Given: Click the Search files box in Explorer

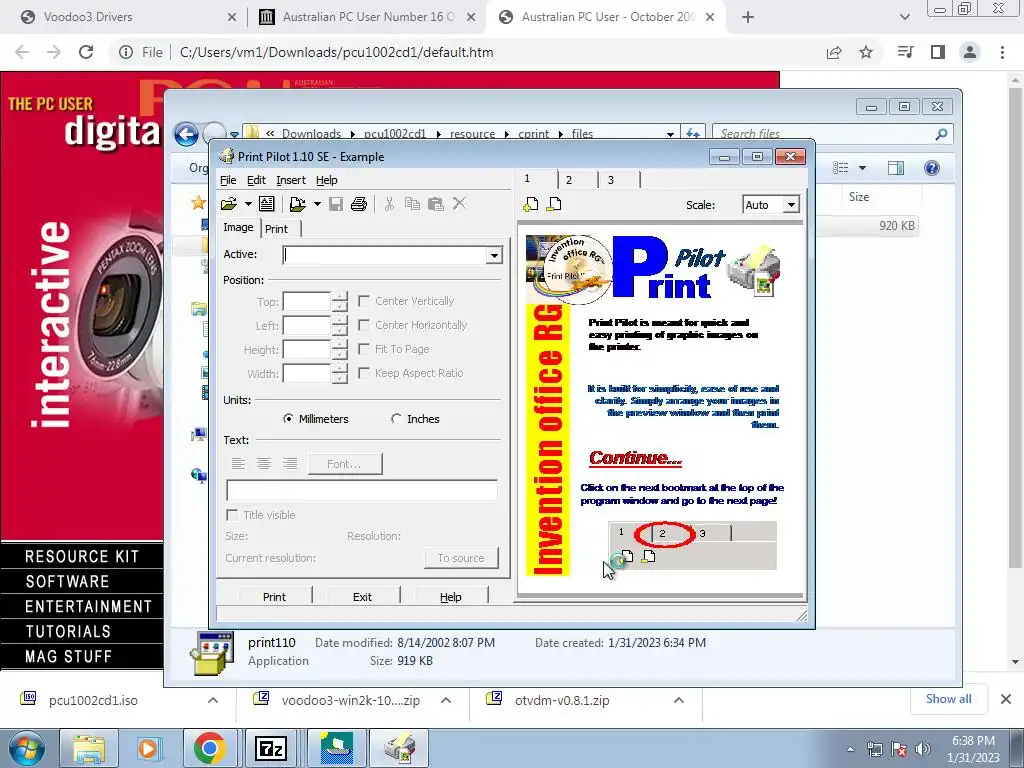Looking at the screenshot, I should click(x=833, y=134).
